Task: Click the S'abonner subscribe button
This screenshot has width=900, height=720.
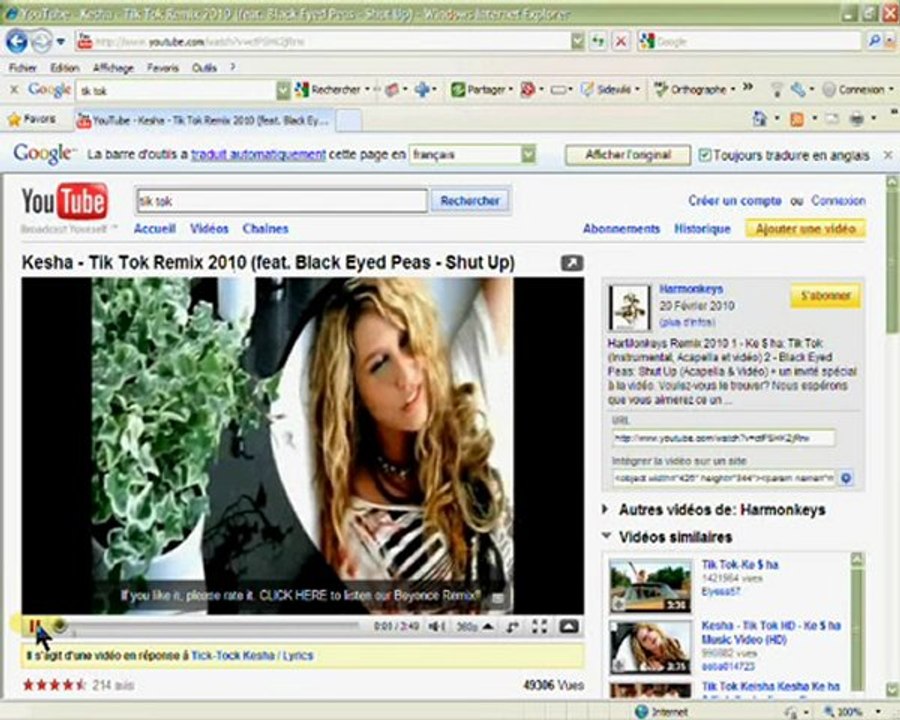Action: click(825, 296)
